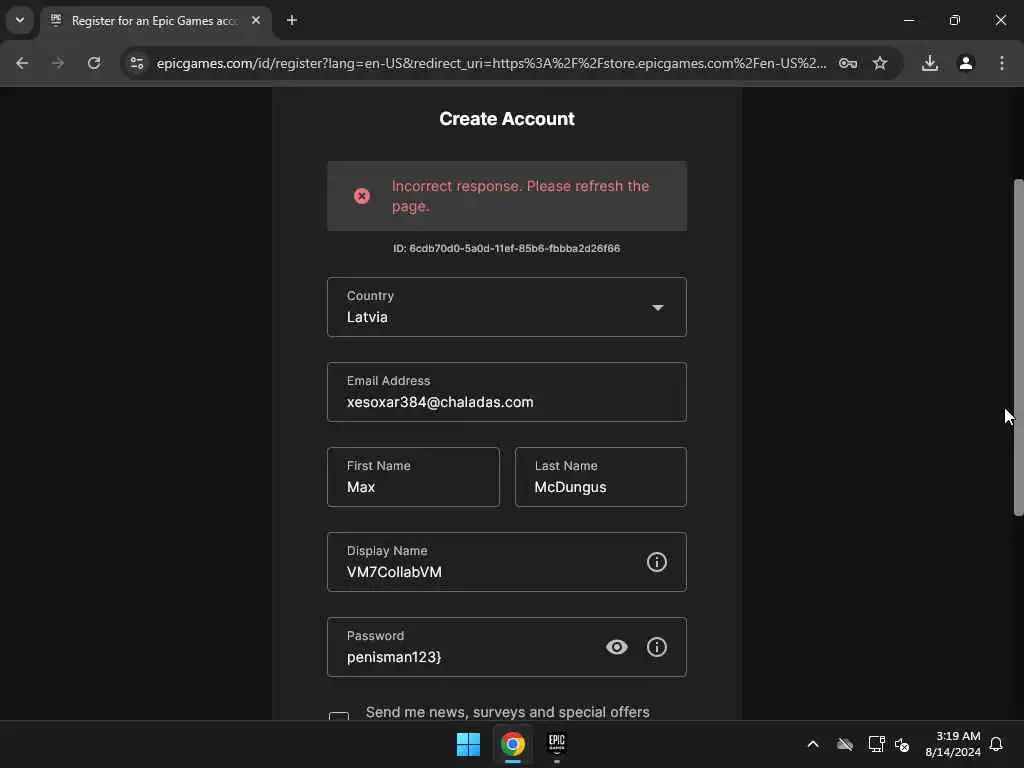Show hidden system tray icons
This screenshot has height=768, width=1024.
[x=813, y=744]
